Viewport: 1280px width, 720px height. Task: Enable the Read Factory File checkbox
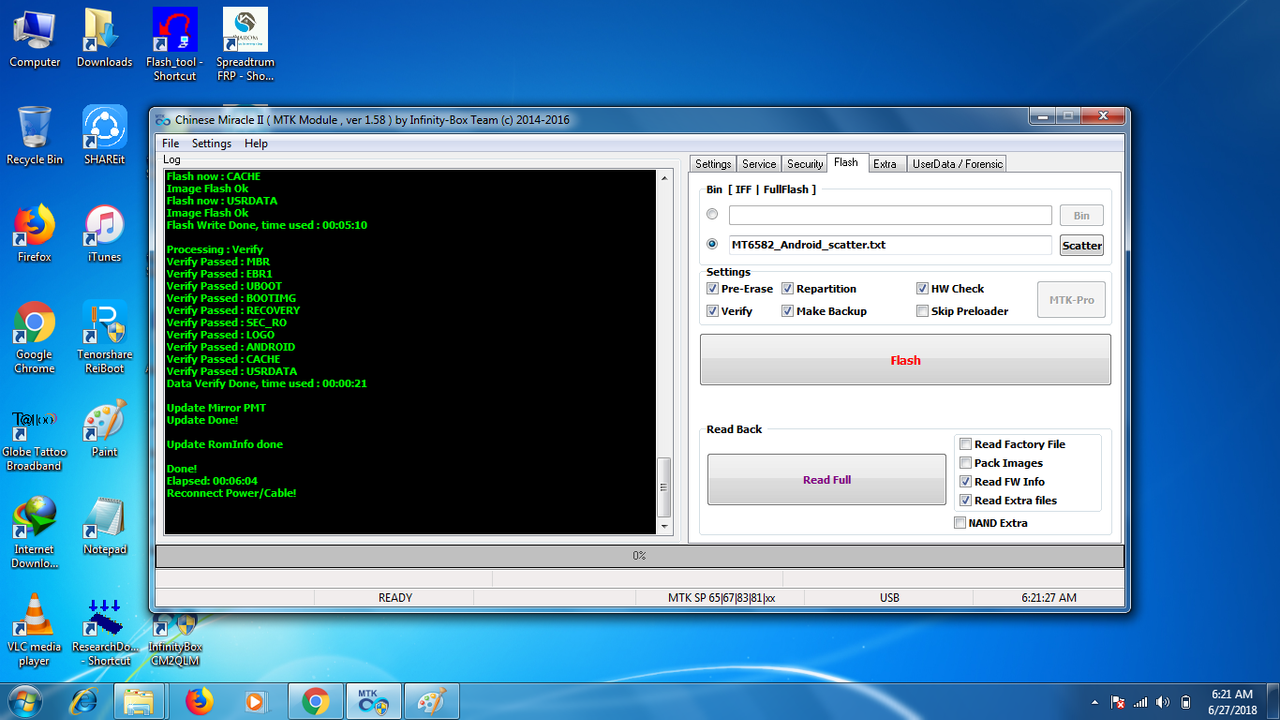click(965, 444)
